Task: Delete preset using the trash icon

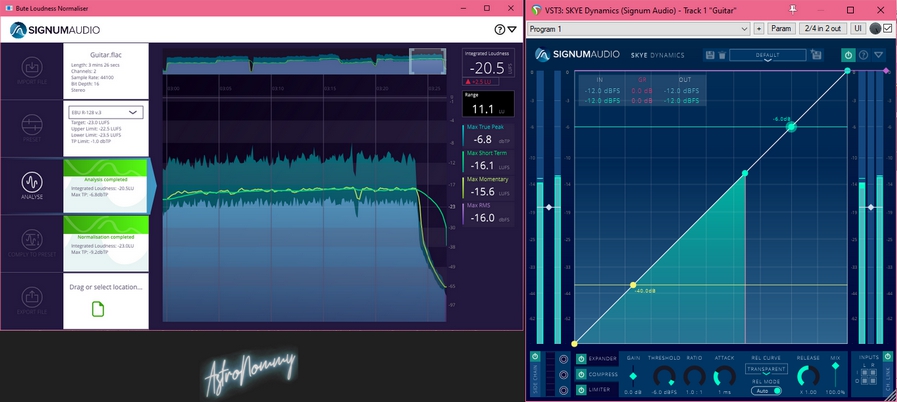Action: pos(722,56)
